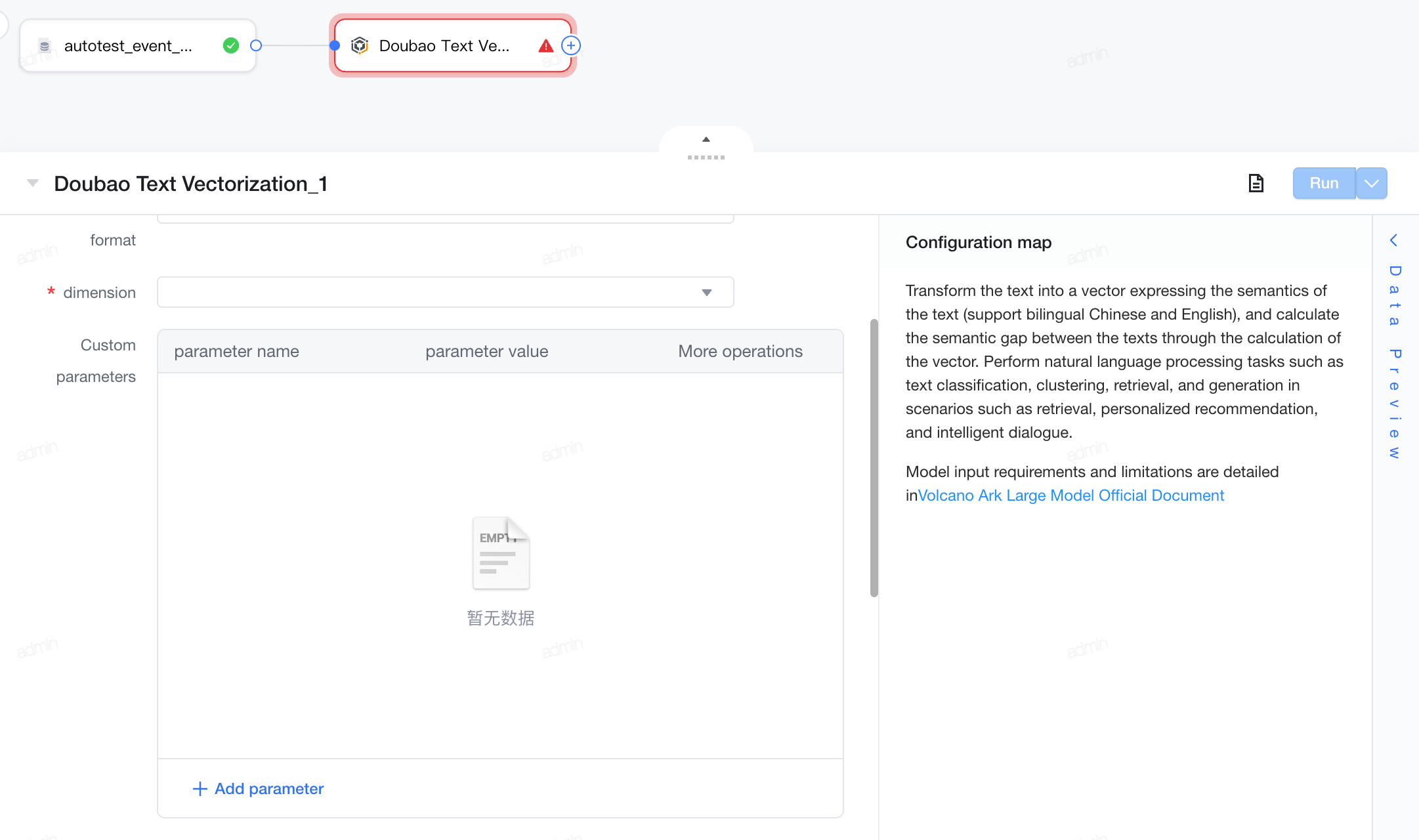This screenshot has width=1419, height=840.
Task: Click the Doubao model icon in the node
Action: click(360, 45)
